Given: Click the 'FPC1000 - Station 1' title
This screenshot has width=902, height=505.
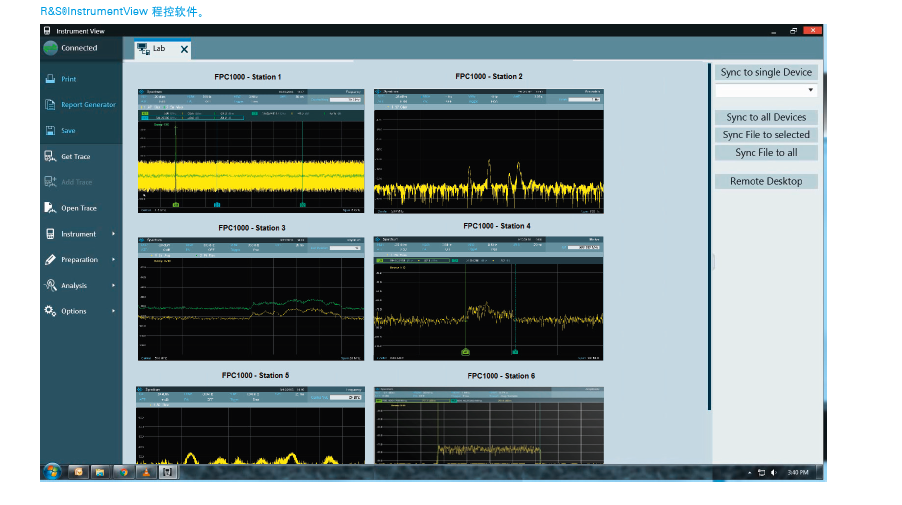Looking at the screenshot, I should point(248,77).
